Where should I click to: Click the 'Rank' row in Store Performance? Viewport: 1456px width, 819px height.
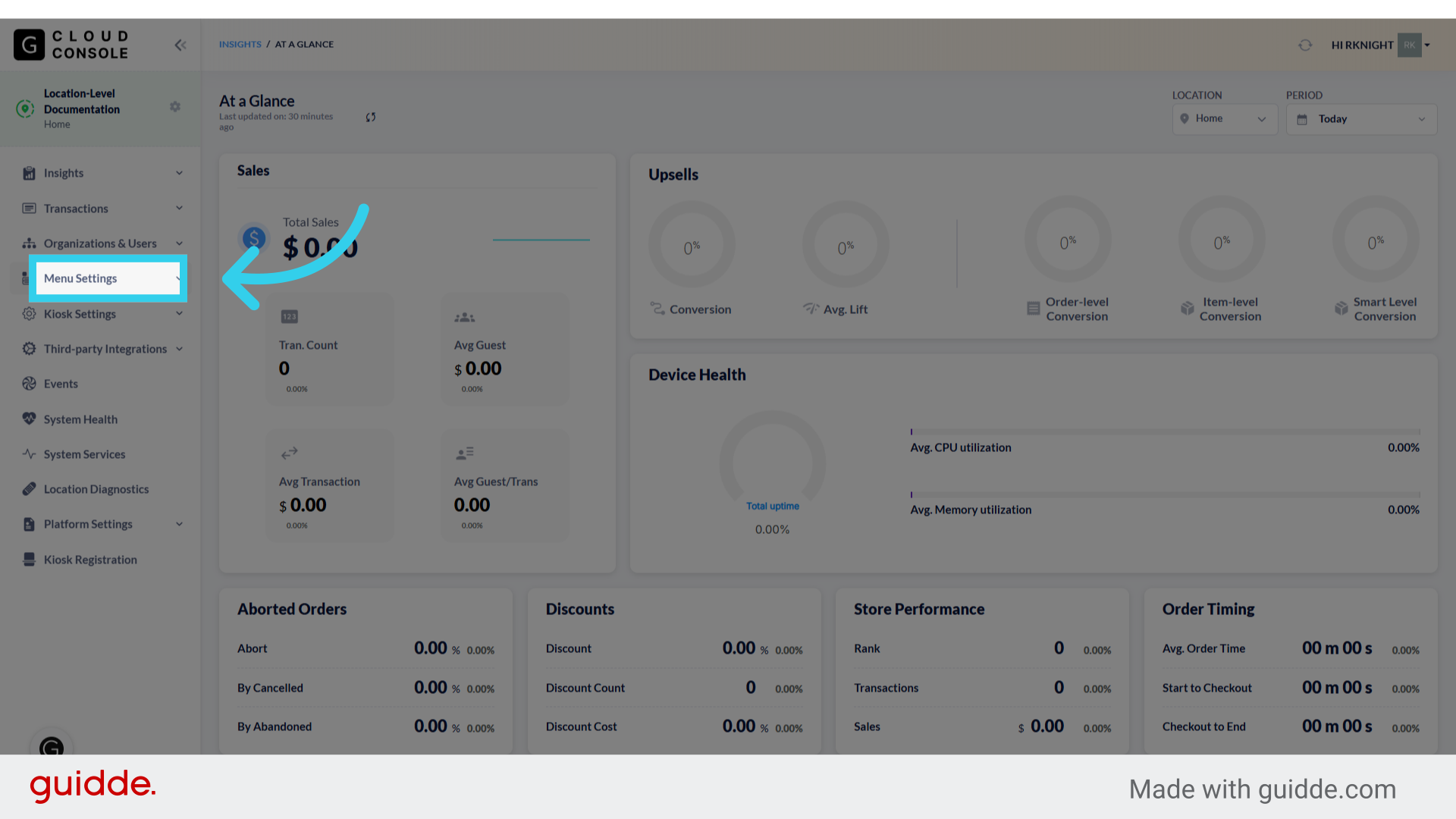click(x=982, y=648)
